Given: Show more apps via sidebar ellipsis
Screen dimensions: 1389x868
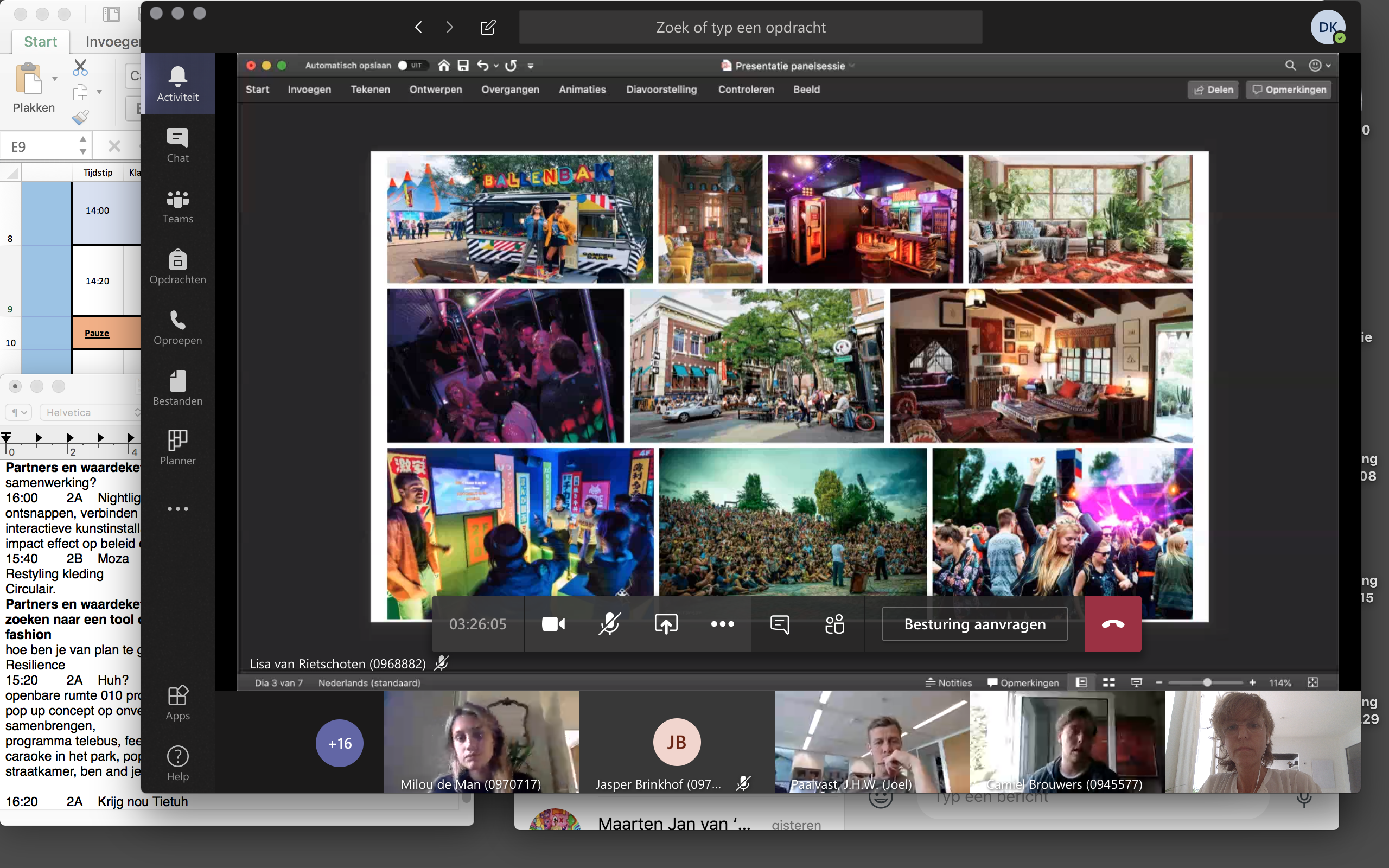Looking at the screenshot, I should coord(177,509).
